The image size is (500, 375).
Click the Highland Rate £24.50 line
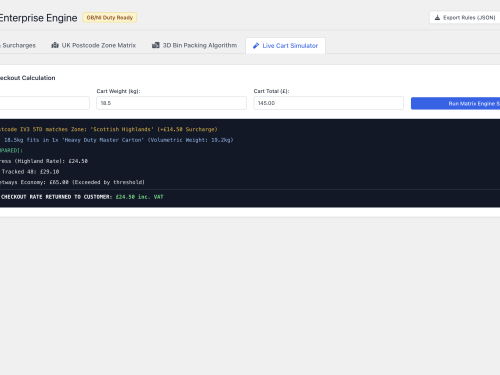[44, 161]
